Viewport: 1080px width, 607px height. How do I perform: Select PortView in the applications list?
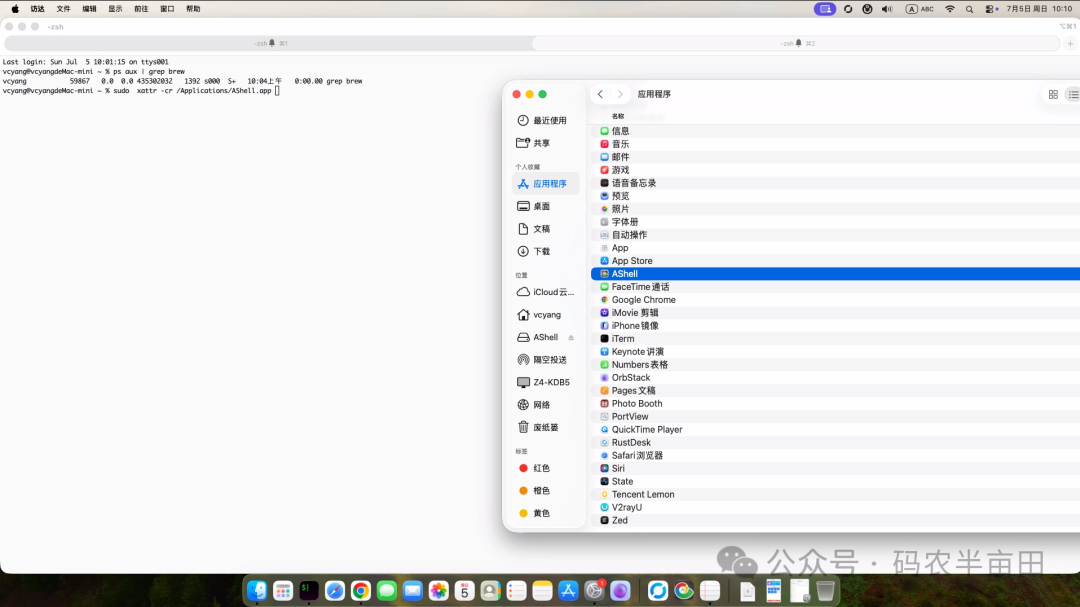(x=835, y=417)
